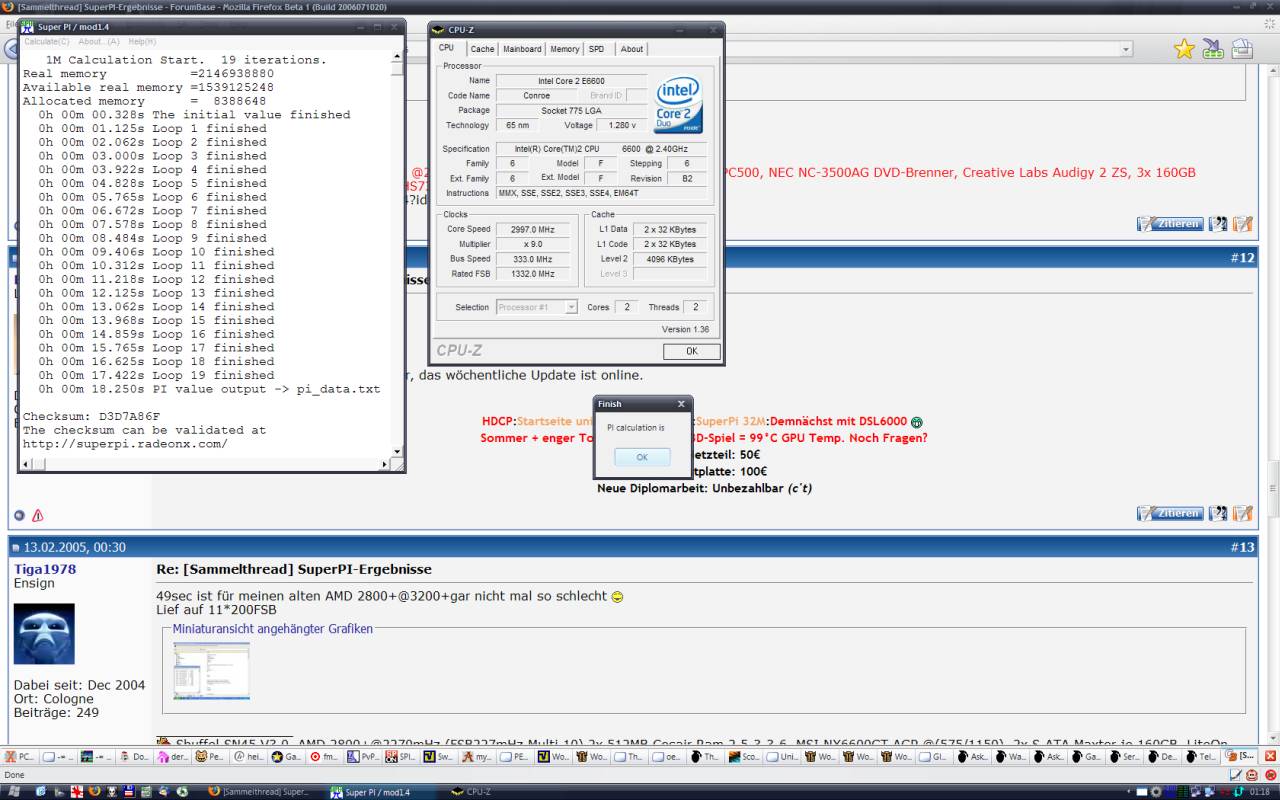
Task: Open About menu in Super PI
Action: tap(99, 42)
